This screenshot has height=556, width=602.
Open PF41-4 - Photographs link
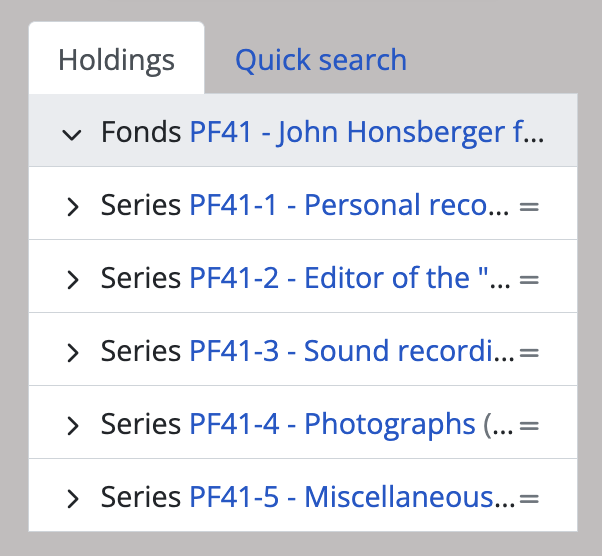coord(332,424)
